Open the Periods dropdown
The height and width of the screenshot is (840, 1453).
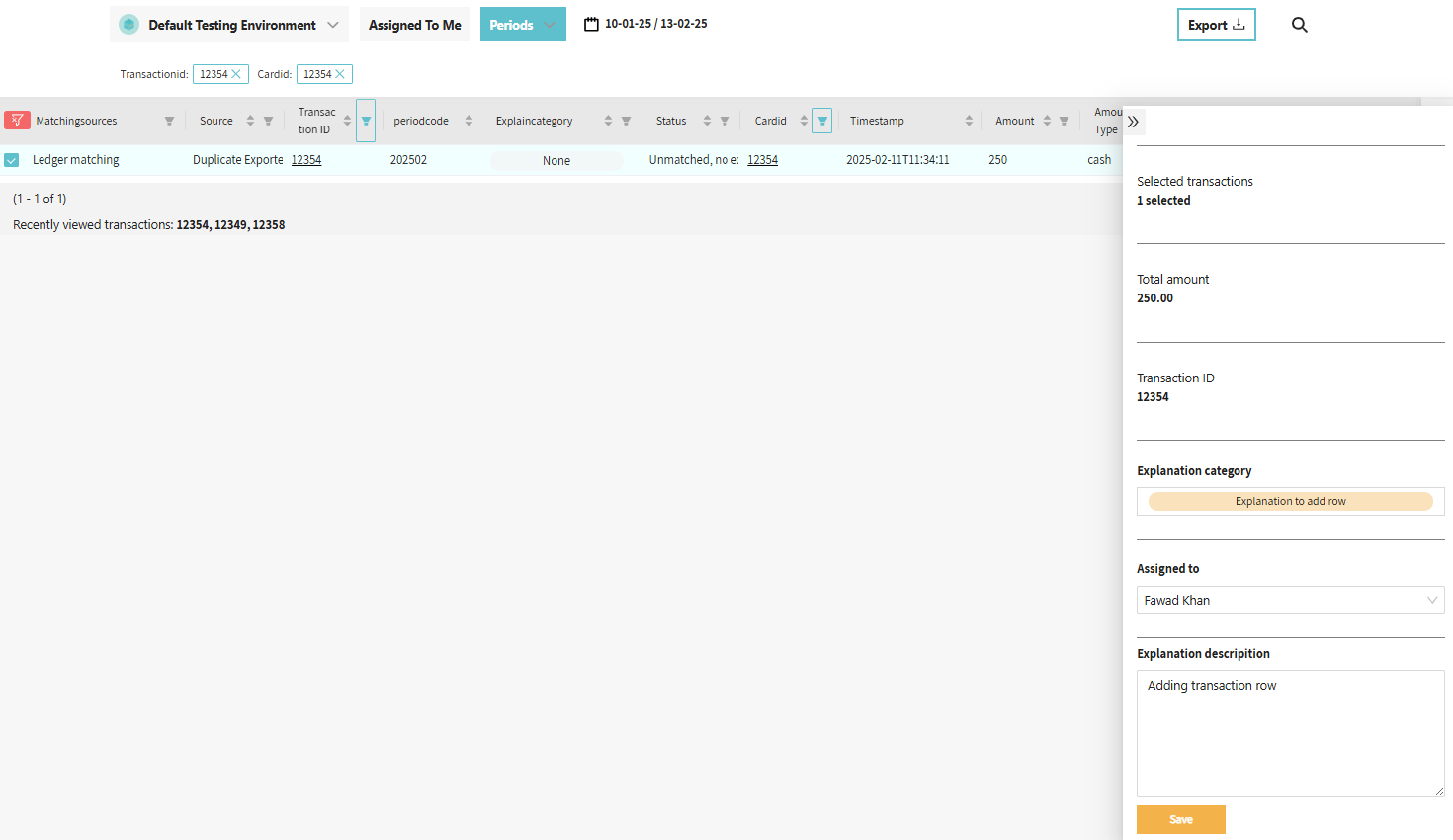[523, 25]
